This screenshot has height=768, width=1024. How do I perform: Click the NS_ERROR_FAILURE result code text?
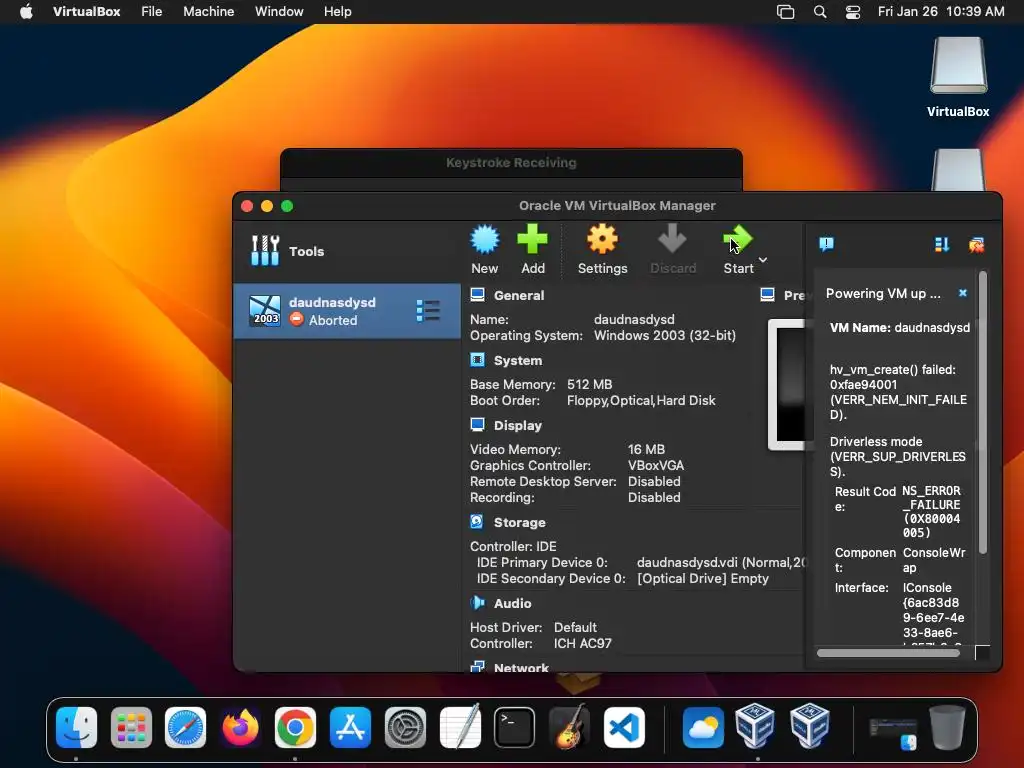point(931,512)
